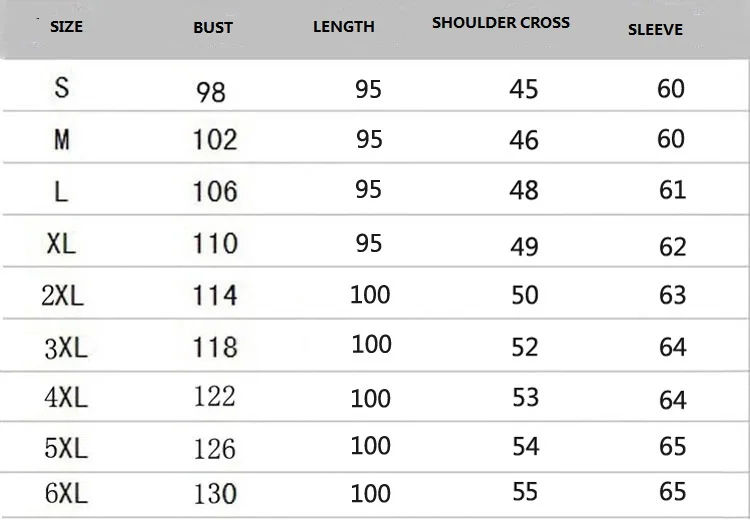
Task: Select the 3XL size row label
Action: coord(66,348)
